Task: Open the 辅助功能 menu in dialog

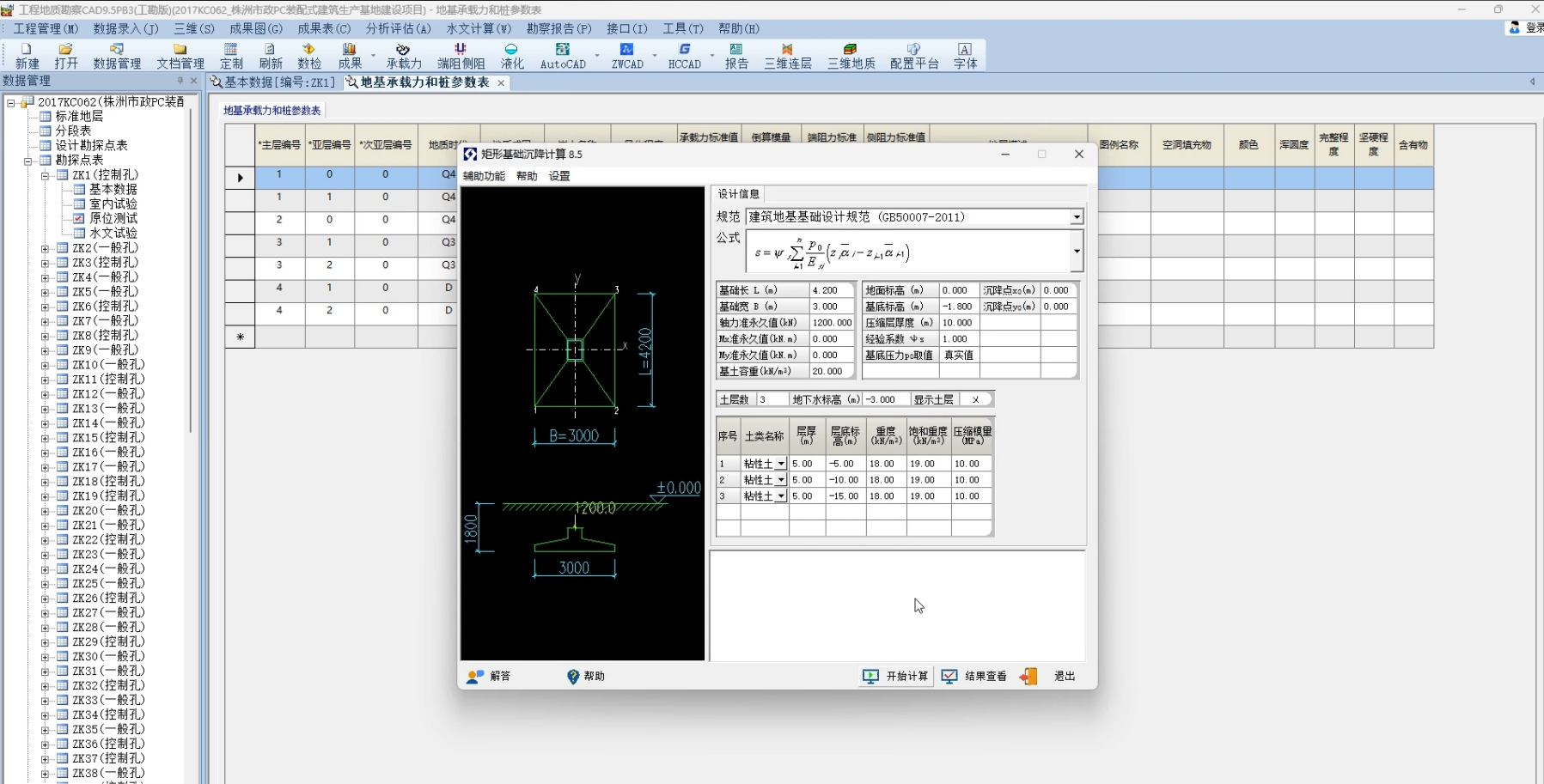Action: point(484,176)
